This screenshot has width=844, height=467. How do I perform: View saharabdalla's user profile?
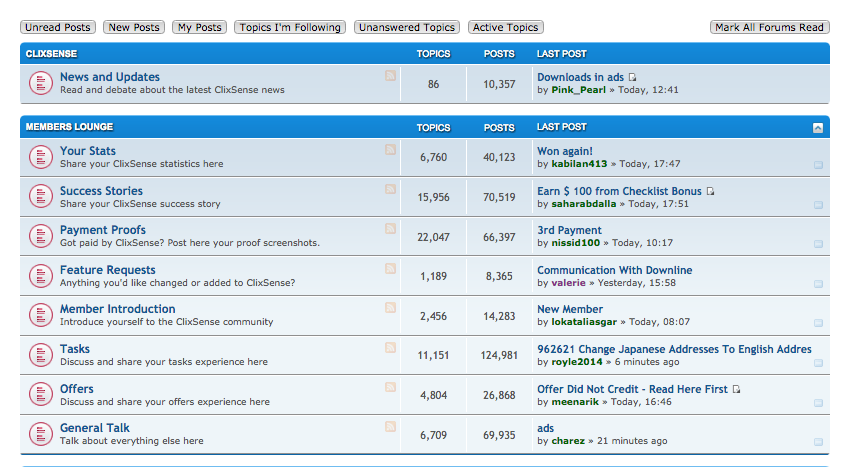(x=584, y=203)
